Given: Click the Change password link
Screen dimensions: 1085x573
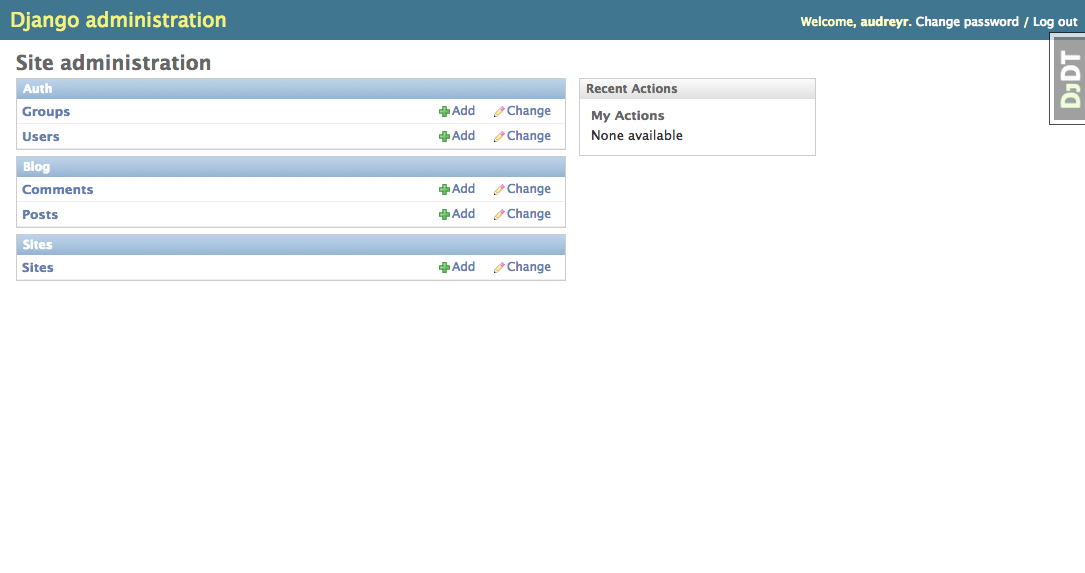Looking at the screenshot, I should pos(967,22).
